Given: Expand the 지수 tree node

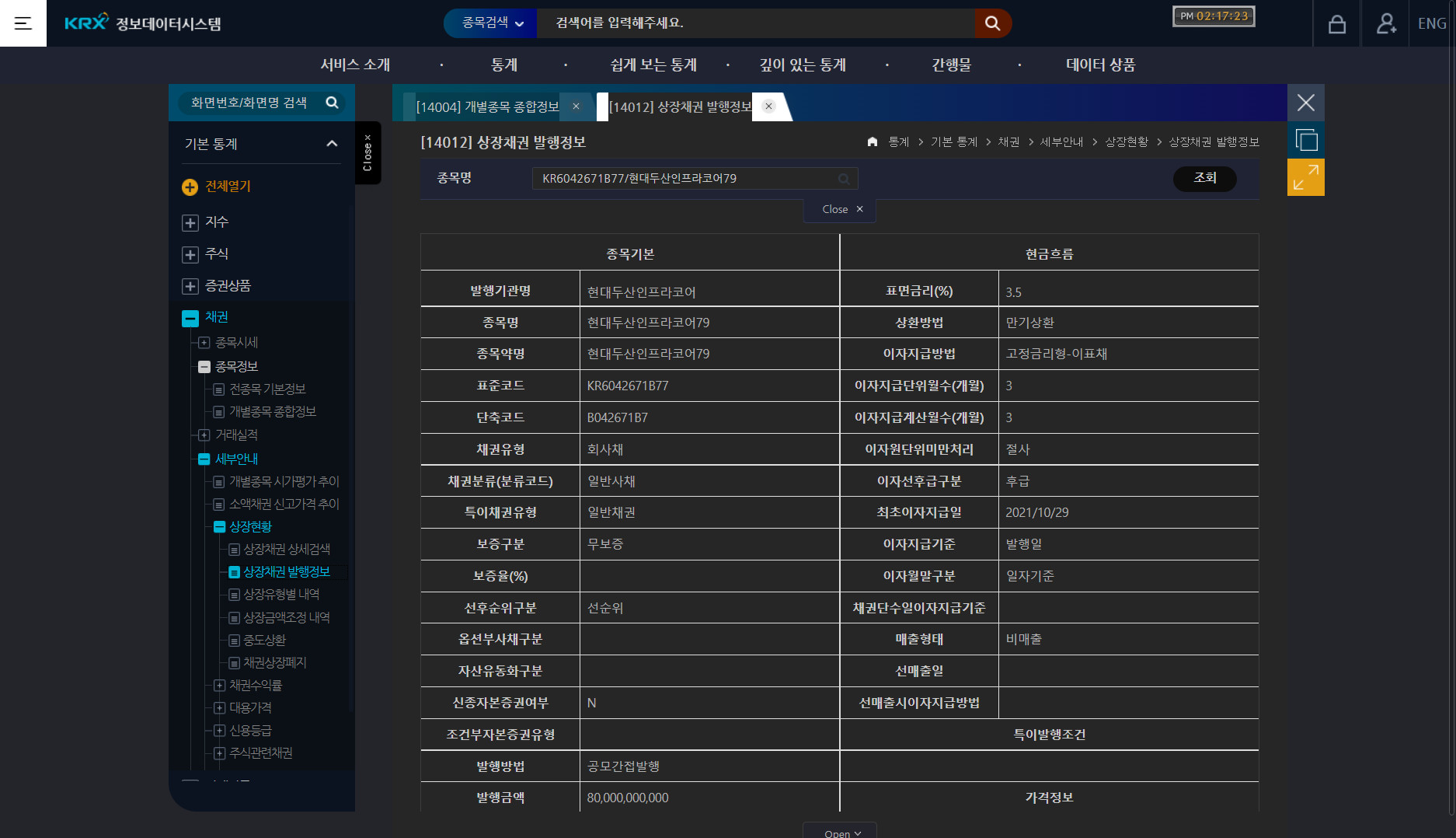Looking at the screenshot, I should [x=190, y=222].
